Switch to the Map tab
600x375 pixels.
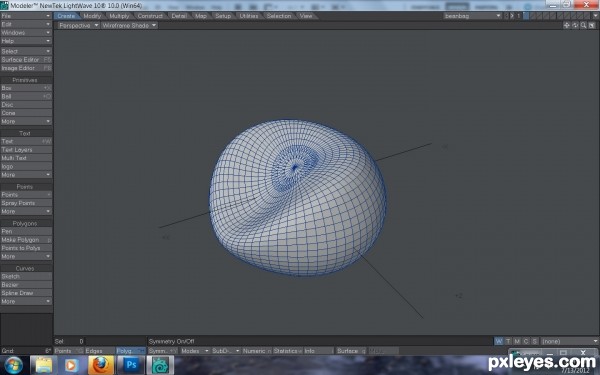(201, 16)
